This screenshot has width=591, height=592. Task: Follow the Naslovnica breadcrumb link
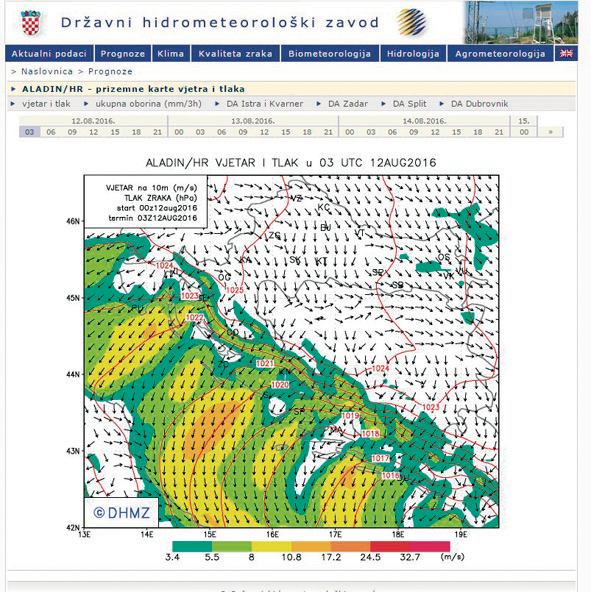click(x=47, y=71)
